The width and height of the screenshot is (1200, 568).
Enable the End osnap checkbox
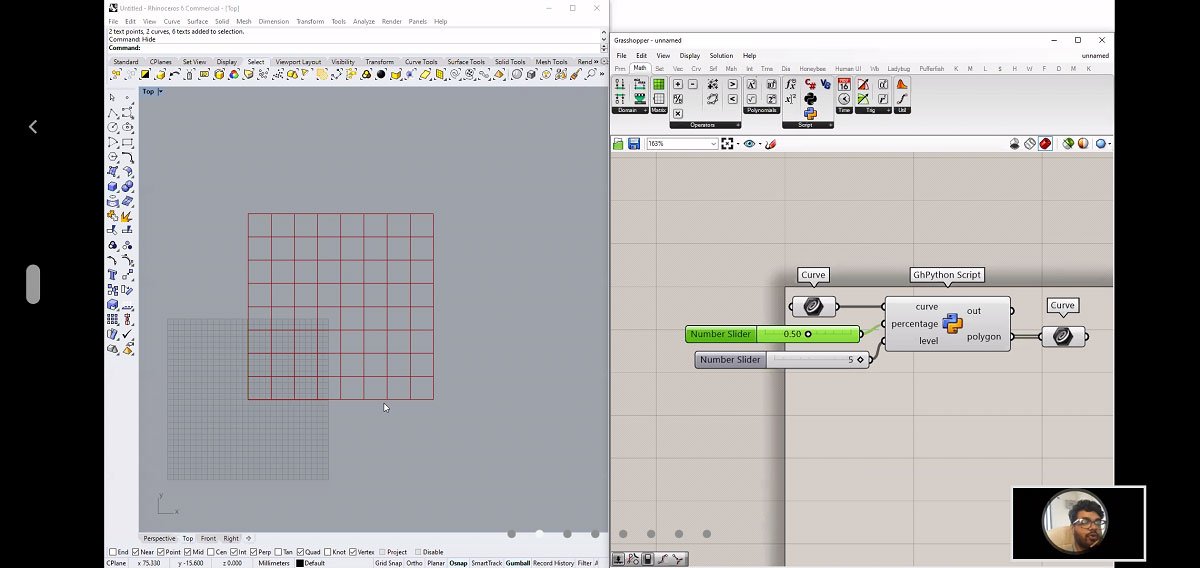click(112, 552)
